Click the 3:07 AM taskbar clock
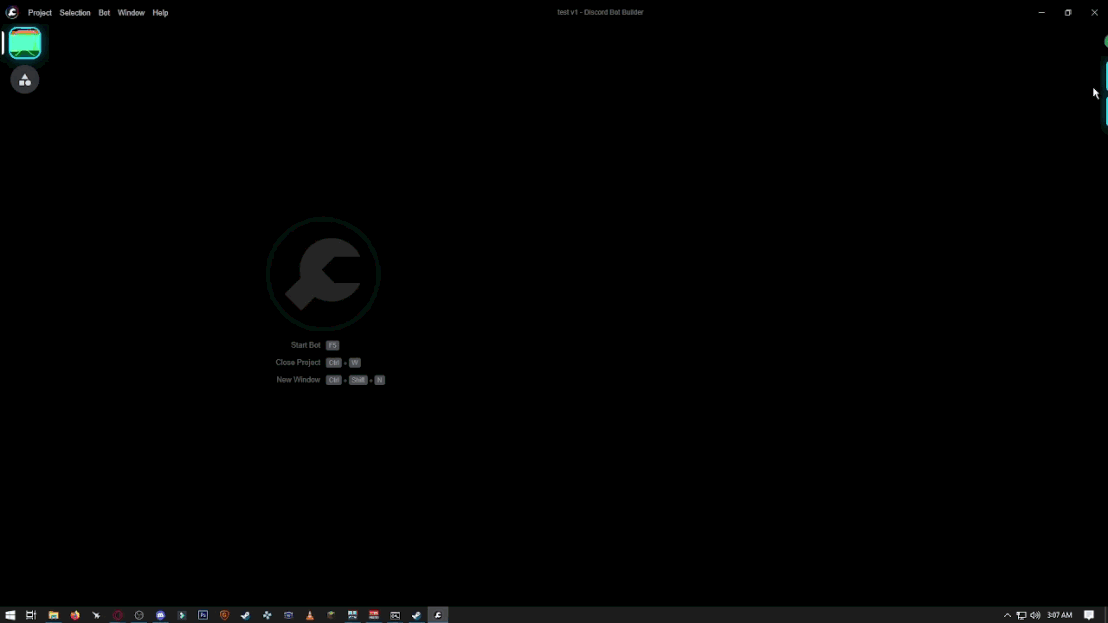The image size is (1108, 623). [x=1060, y=615]
